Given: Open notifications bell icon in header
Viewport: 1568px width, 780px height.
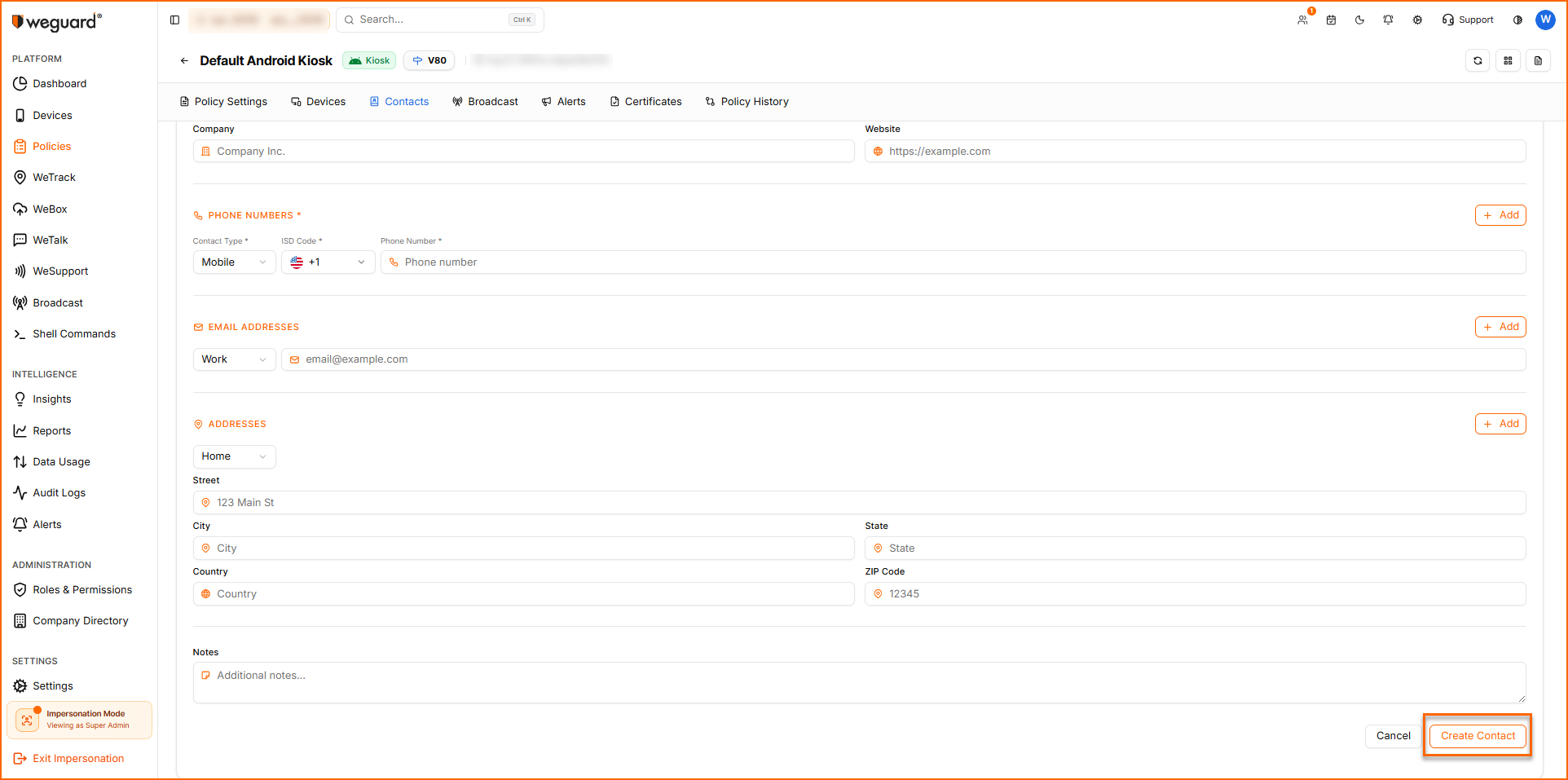Looking at the screenshot, I should click(x=1388, y=20).
